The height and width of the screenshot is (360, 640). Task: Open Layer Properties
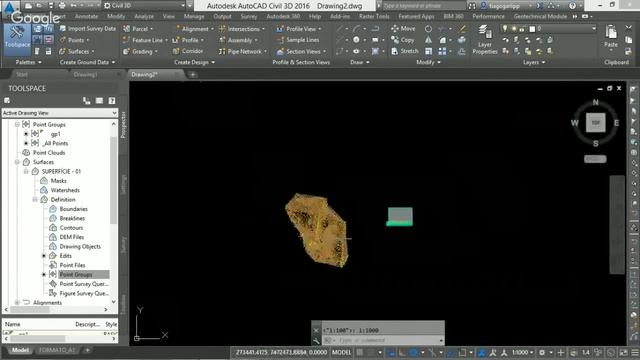coord(484,39)
